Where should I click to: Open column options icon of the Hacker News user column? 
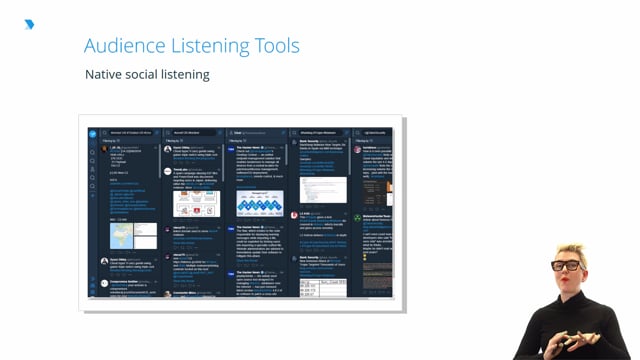pyautogui.click(x=283, y=133)
